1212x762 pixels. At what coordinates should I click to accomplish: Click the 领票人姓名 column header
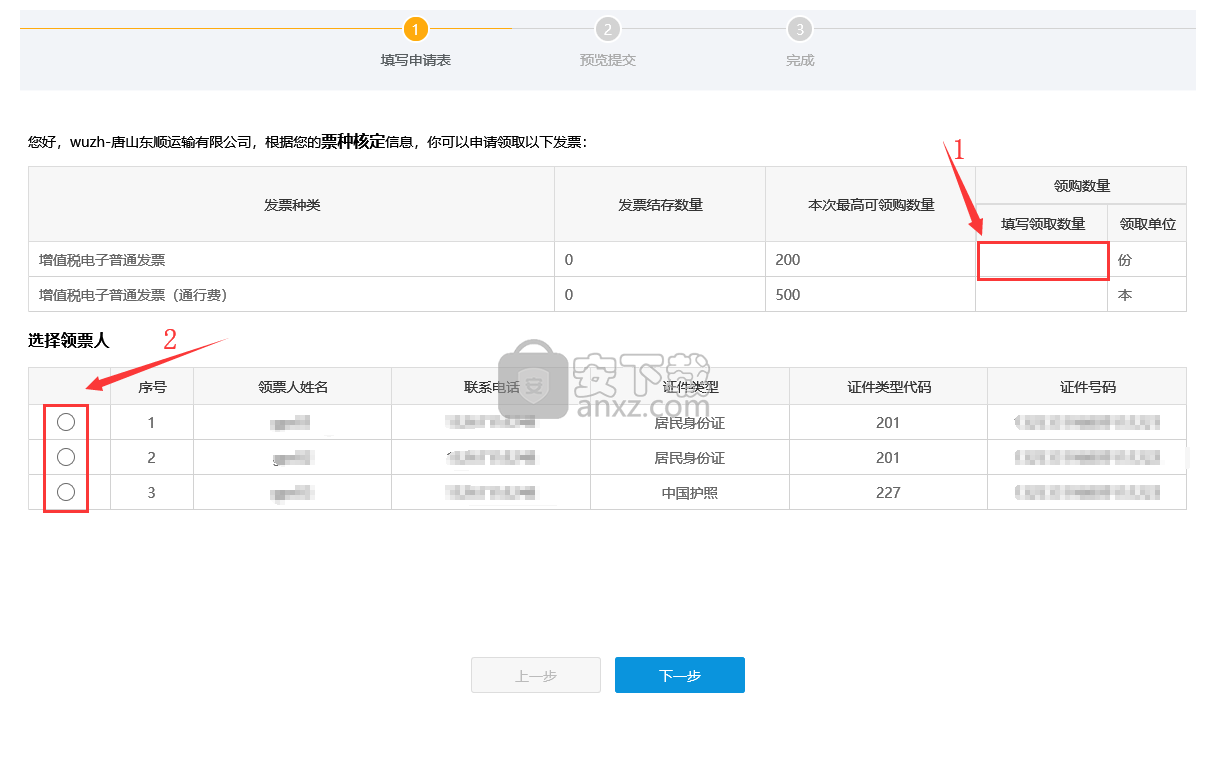click(293, 387)
